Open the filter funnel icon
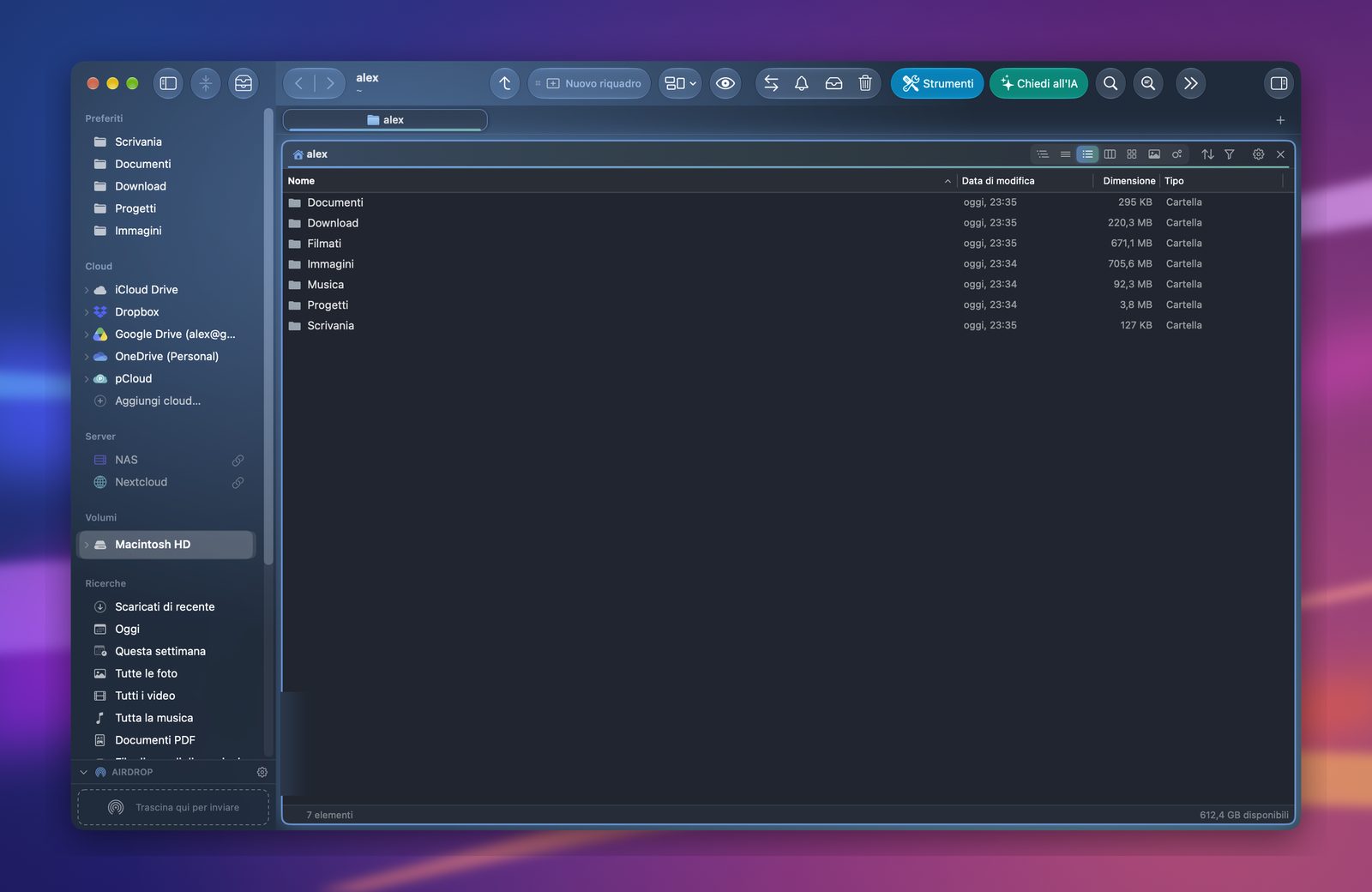 pyautogui.click(x=1230, y=154)
